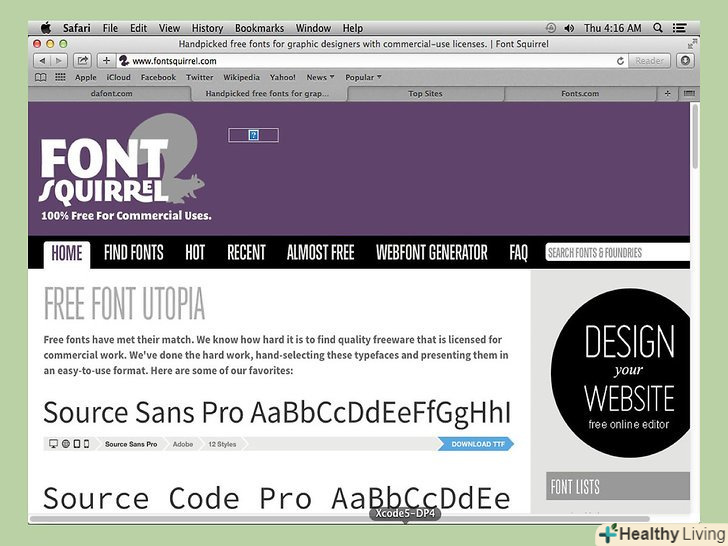Open the RECENT fonts page
728x546 pixels.
pos(246,253)
